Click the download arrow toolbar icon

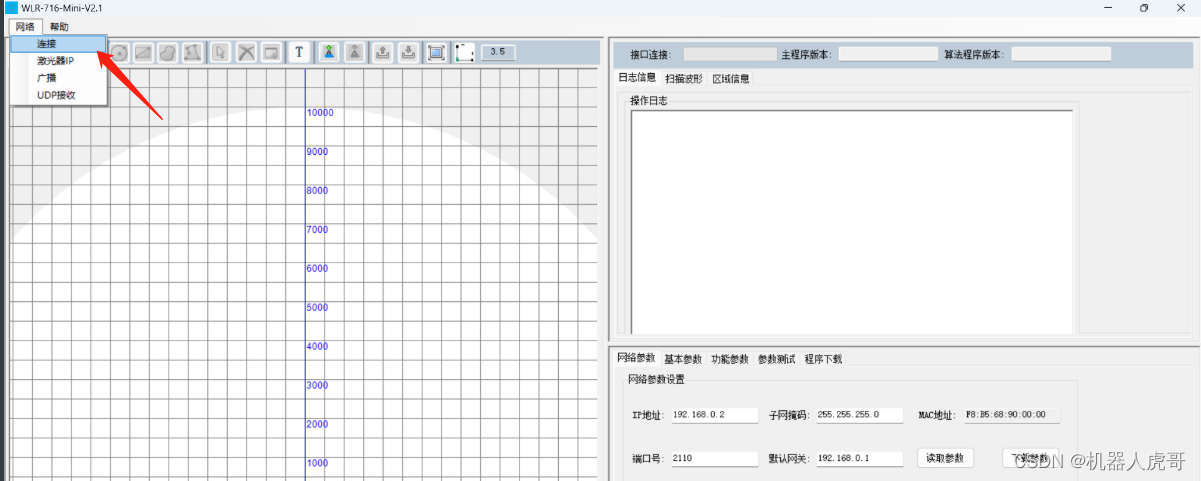408,52
